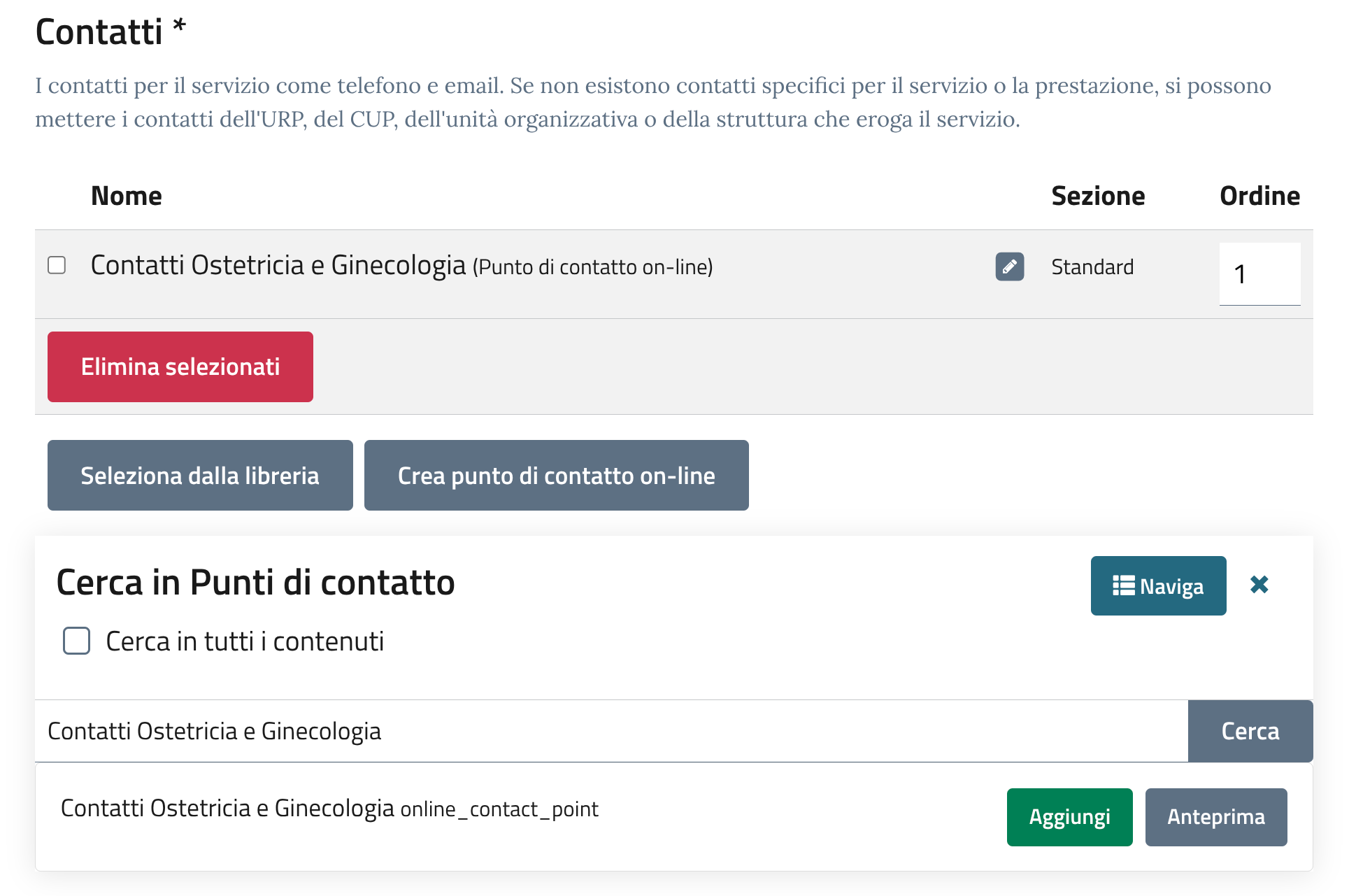Focus the Ordine number field

pyautogui.click(x=1259, y=274)
